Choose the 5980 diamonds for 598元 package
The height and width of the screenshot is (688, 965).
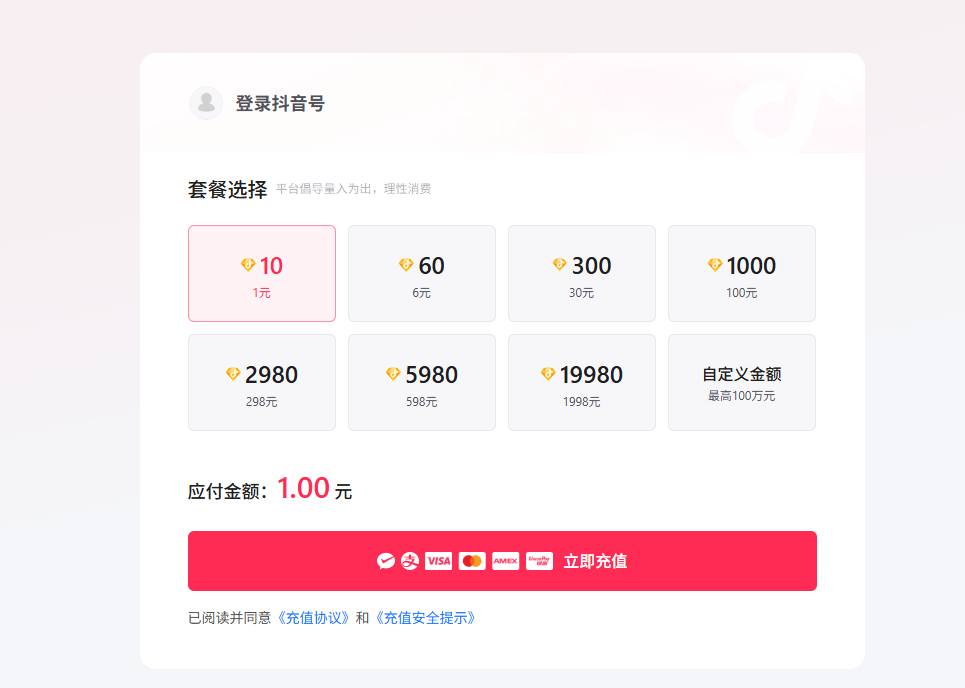[422, 383]
